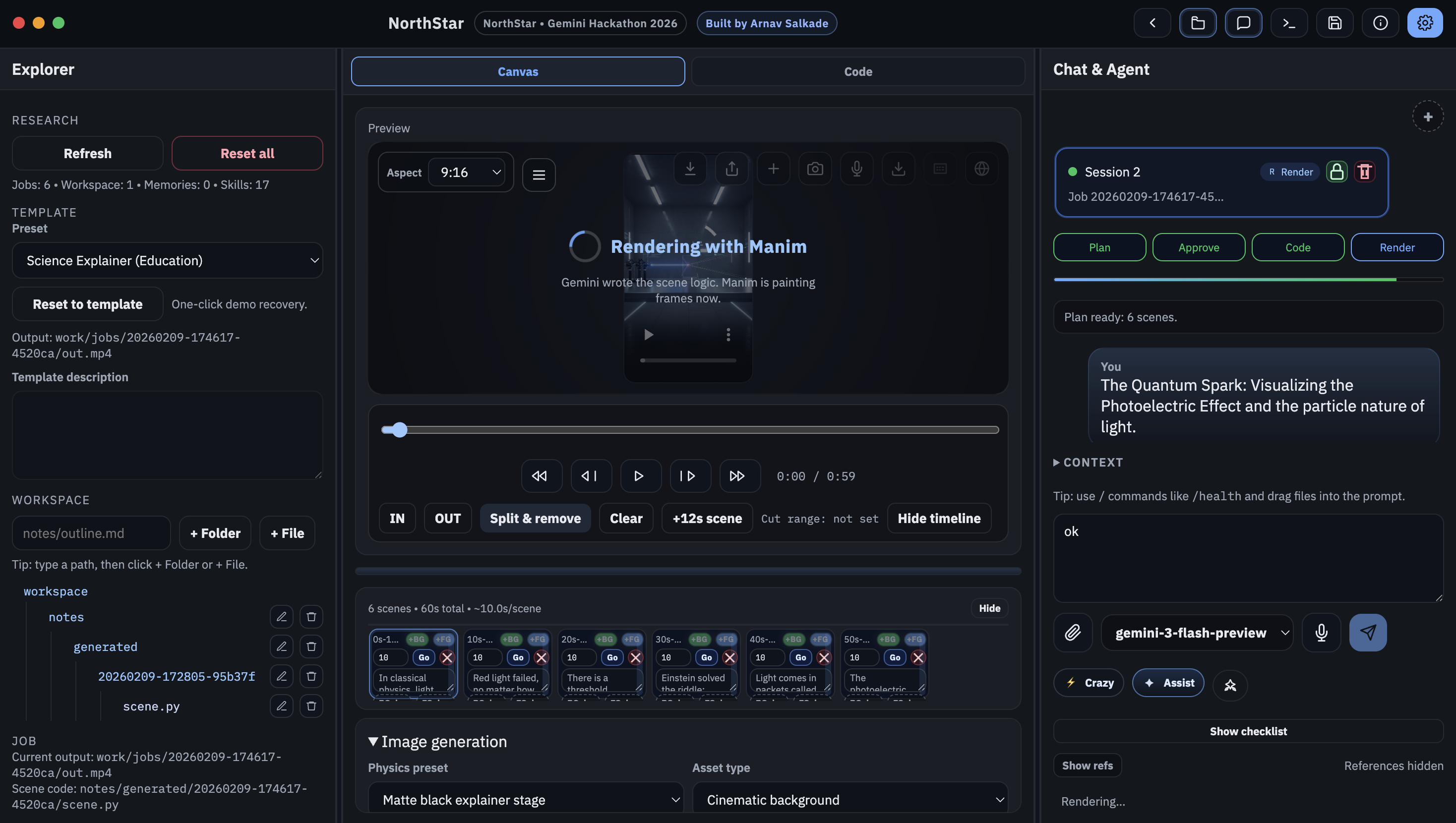
Task: Open the info icon in header
Action: click(1380, 23)
